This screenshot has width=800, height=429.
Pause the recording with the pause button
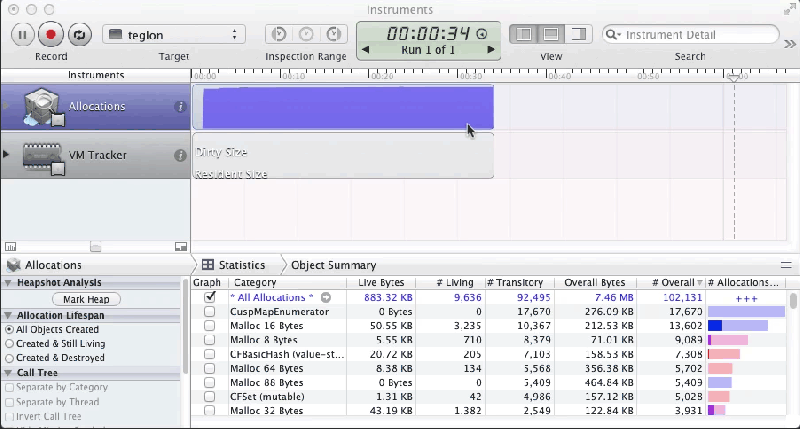tap(22, 35)
